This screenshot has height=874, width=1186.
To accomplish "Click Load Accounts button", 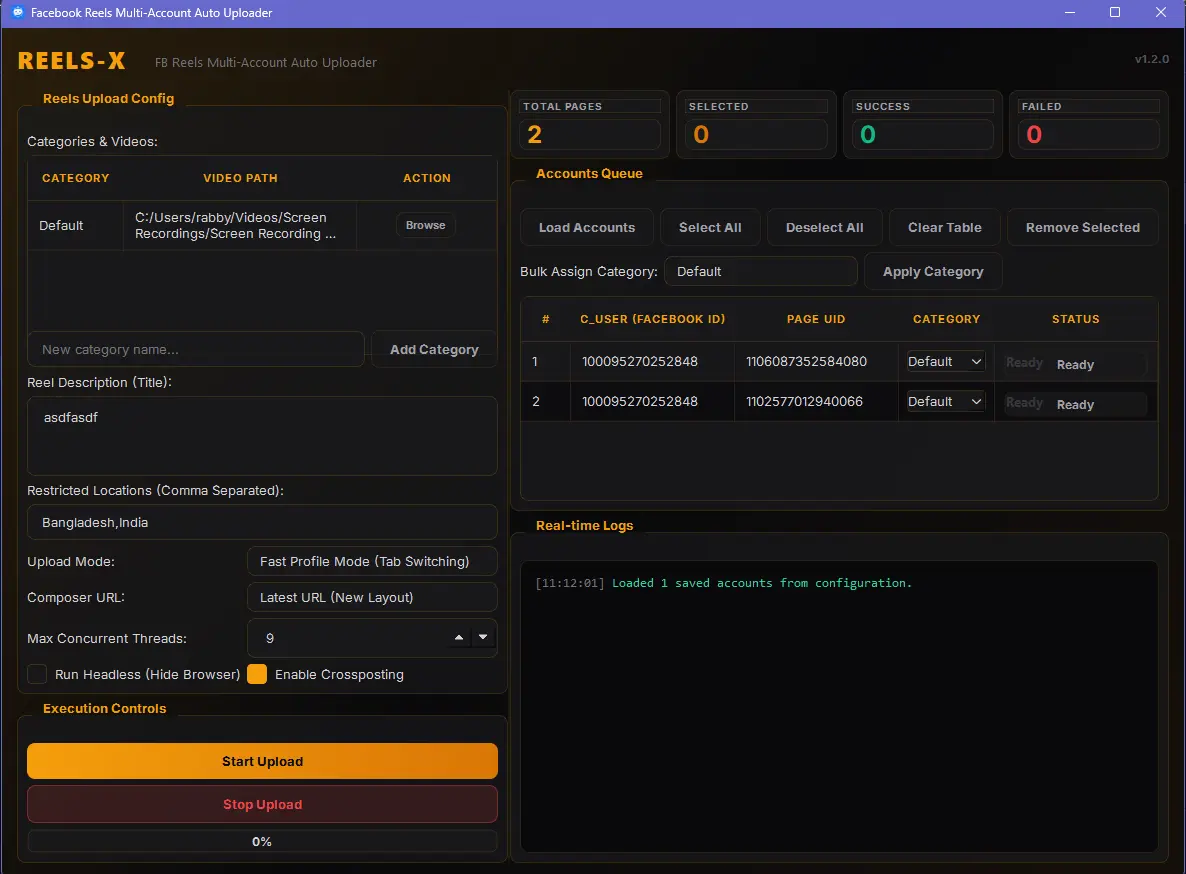I will pos(587,228).
